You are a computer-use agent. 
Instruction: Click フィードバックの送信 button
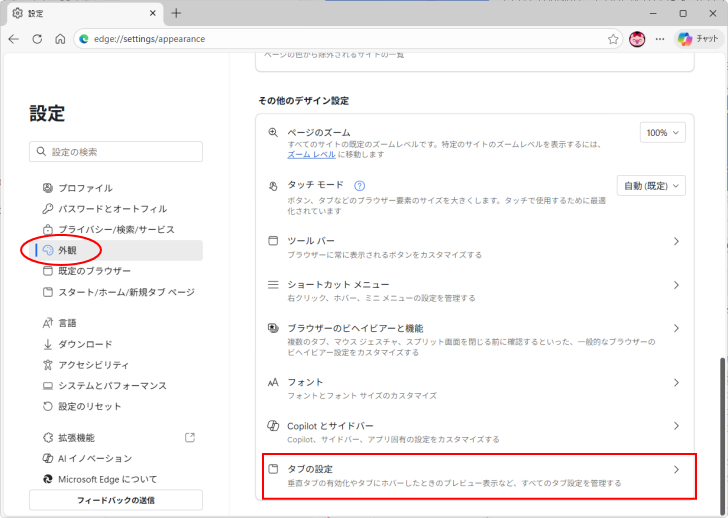click(x=116, y=500)
